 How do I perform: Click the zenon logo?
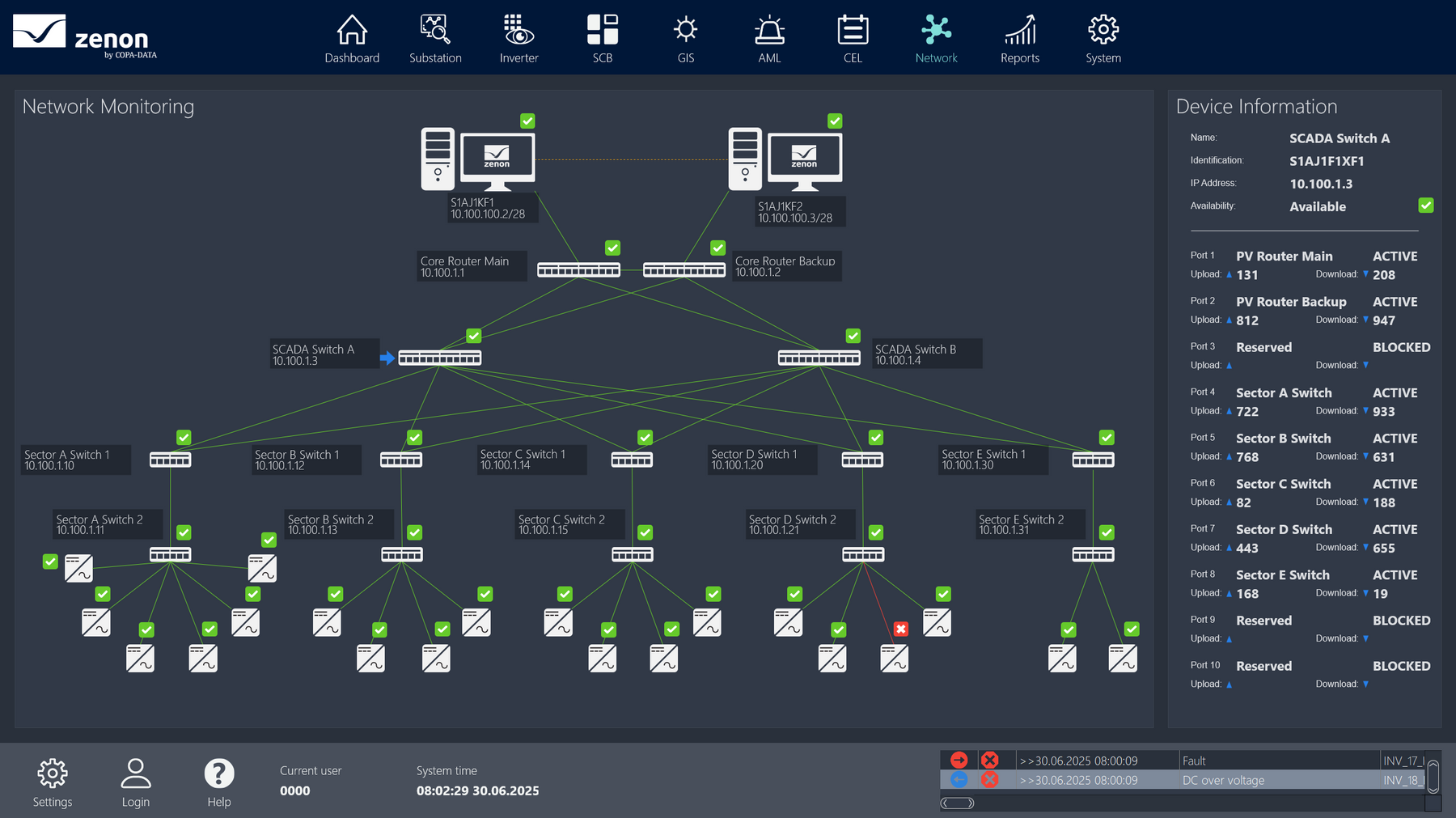coord(85,36)
